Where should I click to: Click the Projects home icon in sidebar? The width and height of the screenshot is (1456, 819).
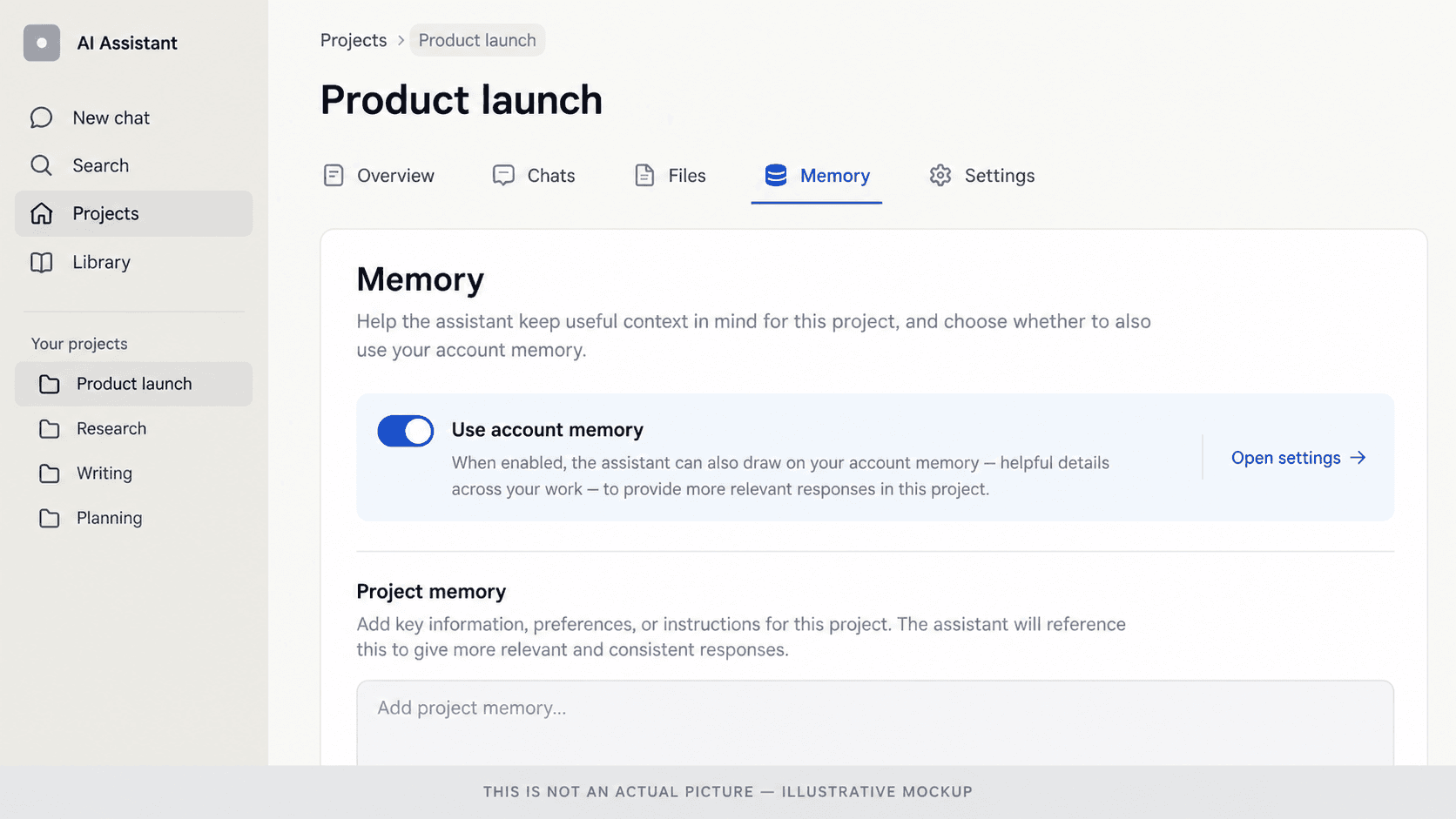click(41, 213)
